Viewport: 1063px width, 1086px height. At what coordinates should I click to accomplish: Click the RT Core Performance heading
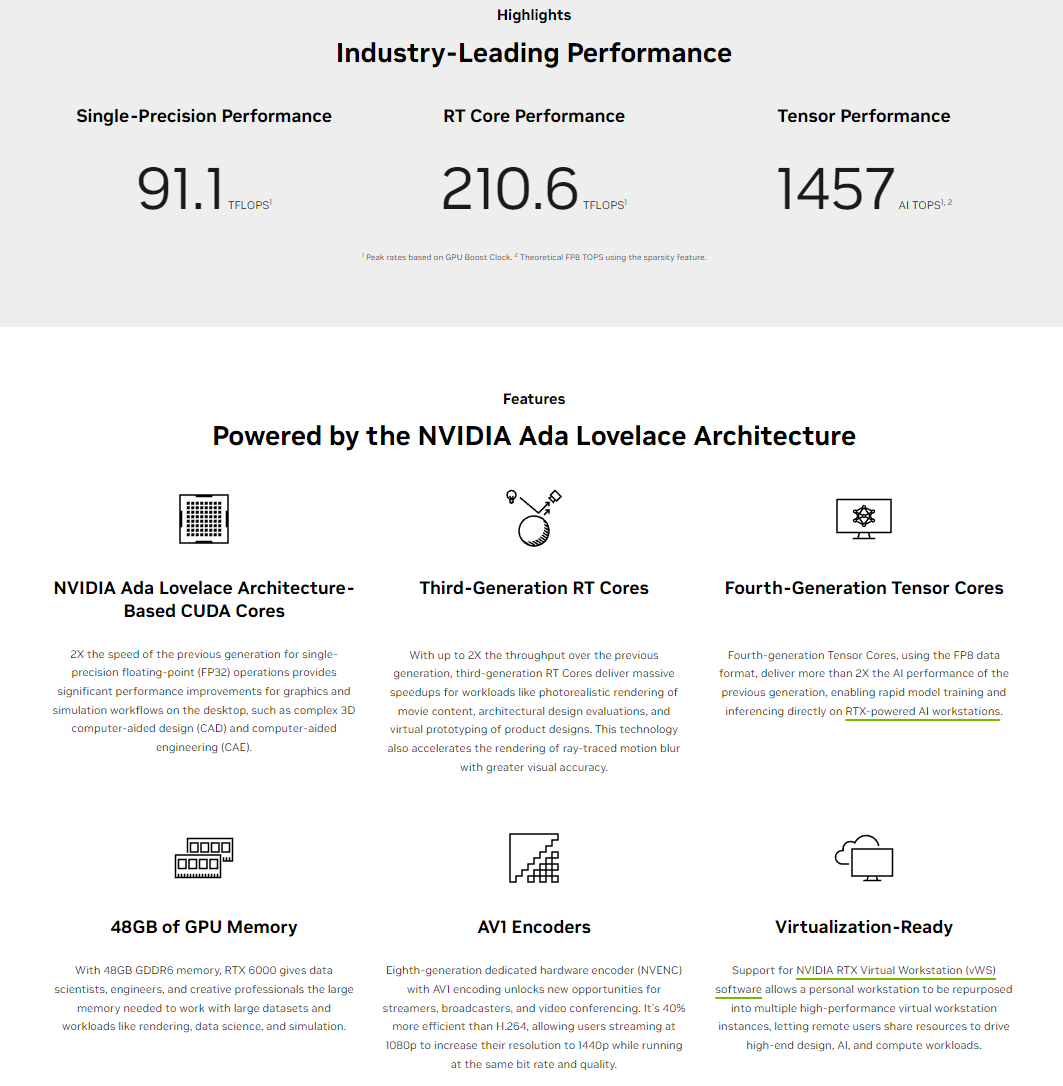point(534,116)
